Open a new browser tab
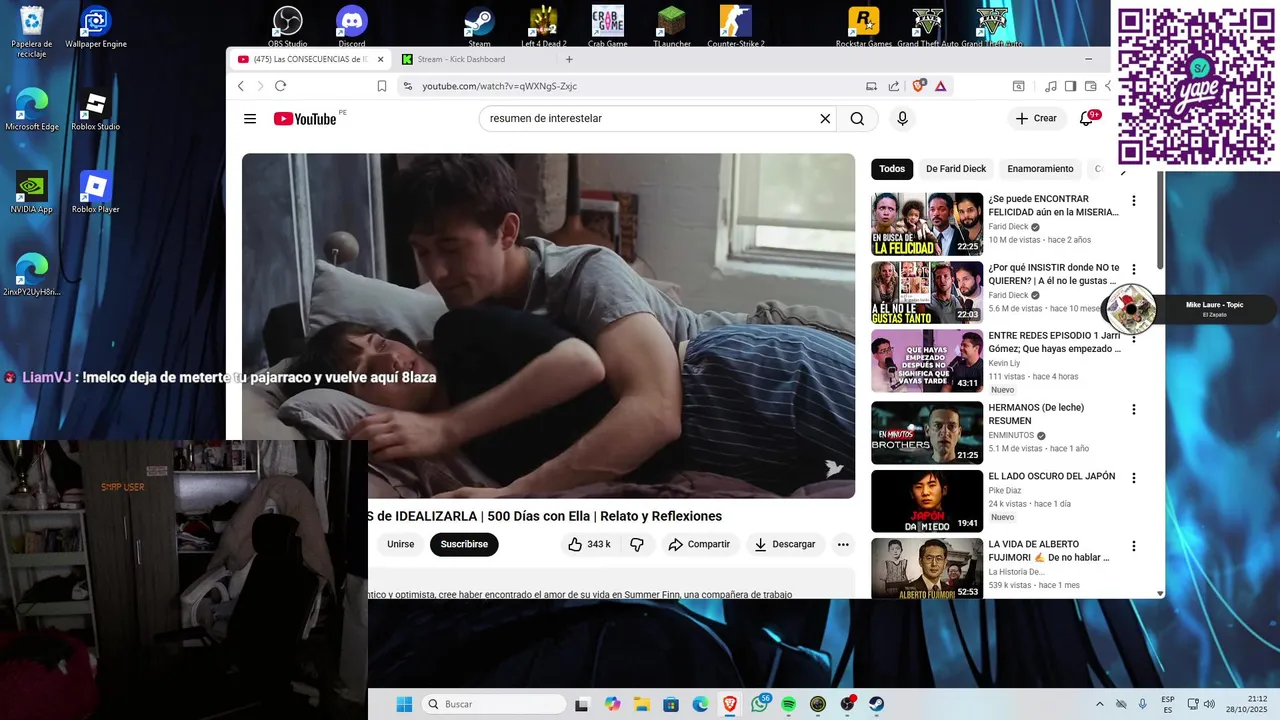The width and height of the screenshot is (1280, 720). [x=569, y=59]
